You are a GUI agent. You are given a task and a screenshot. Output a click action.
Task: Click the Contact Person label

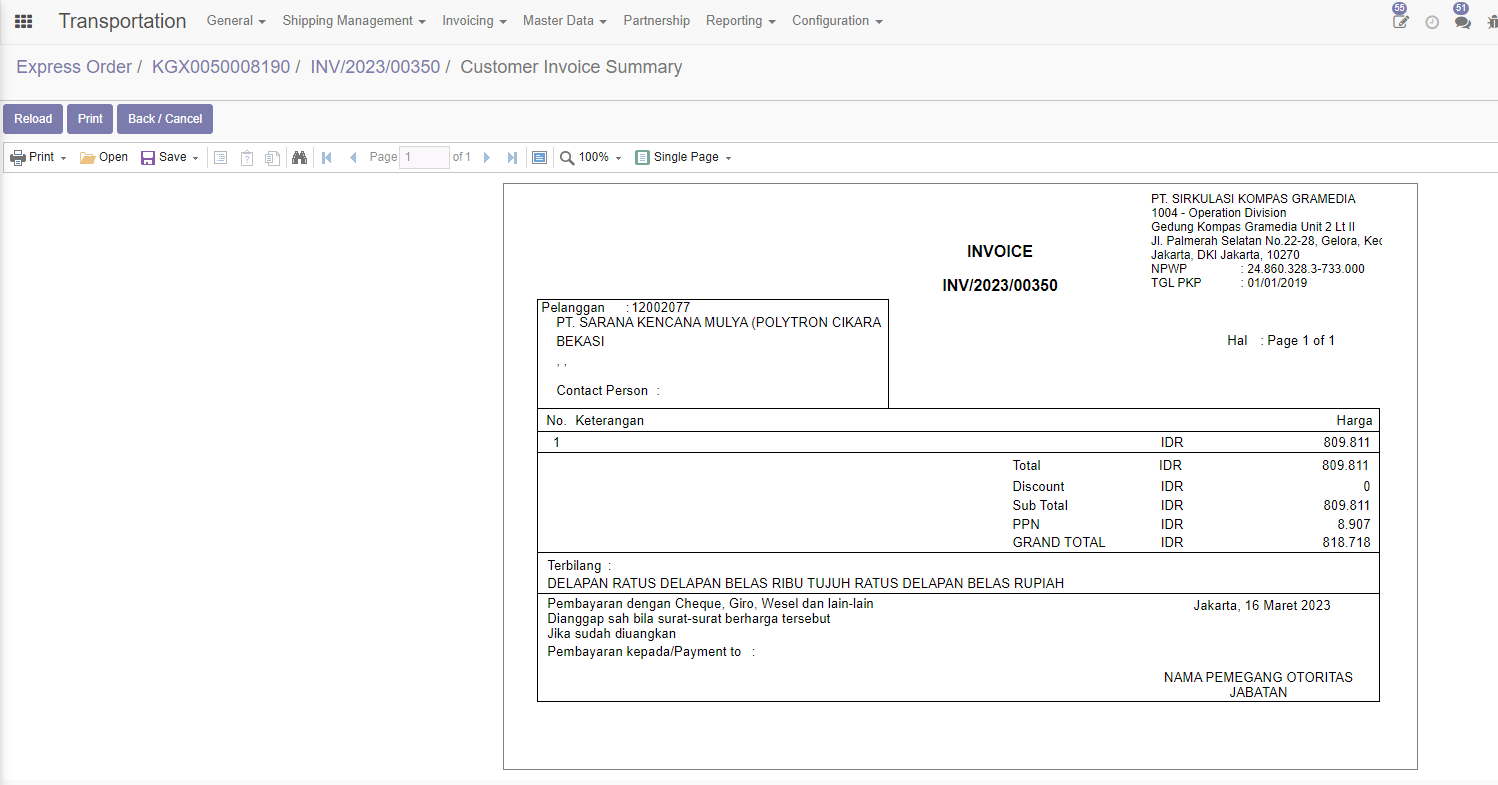pyautogui.click(x=602, y=391)
